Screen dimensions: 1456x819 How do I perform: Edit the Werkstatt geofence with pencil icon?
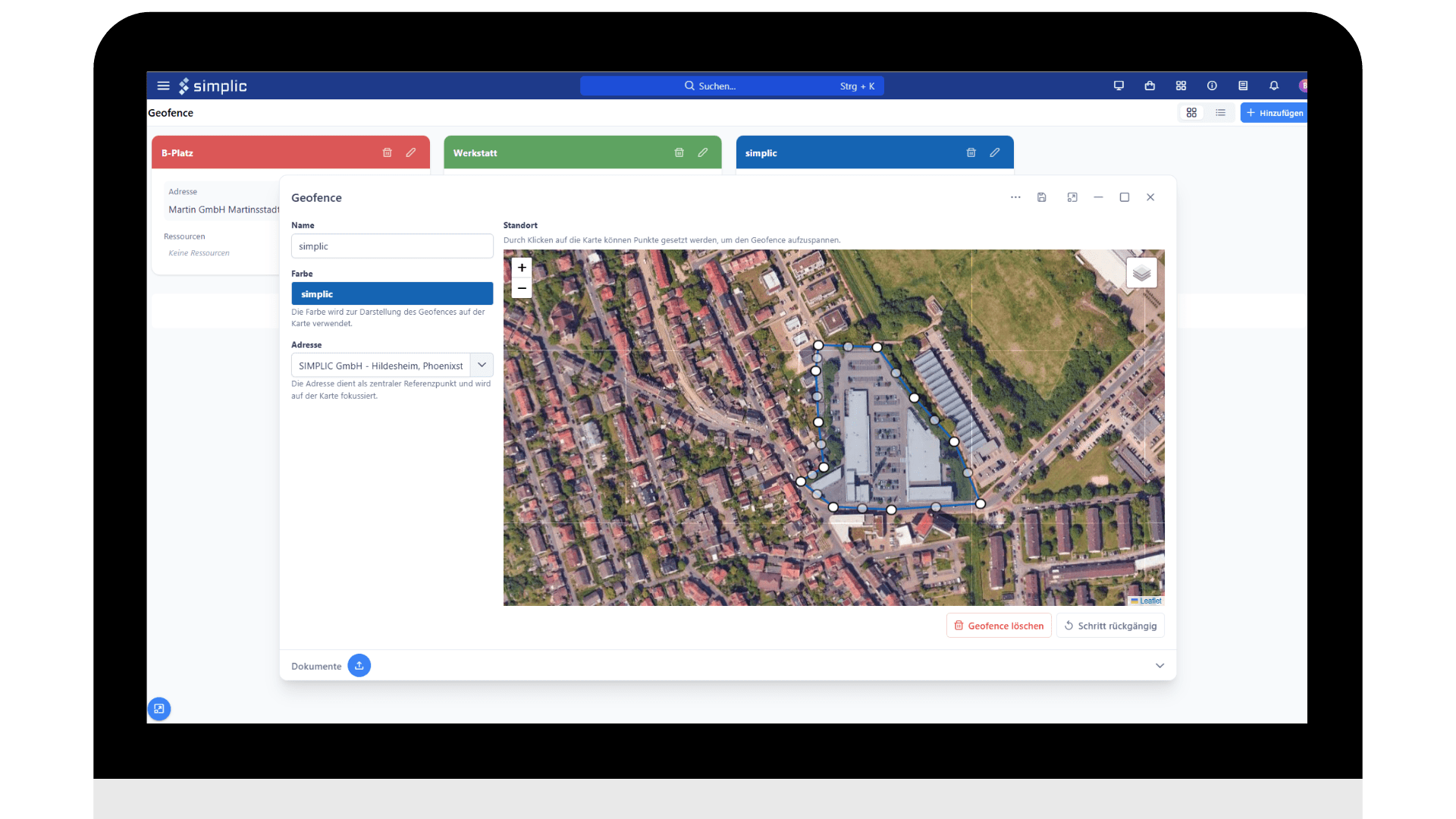click(703, 152)
